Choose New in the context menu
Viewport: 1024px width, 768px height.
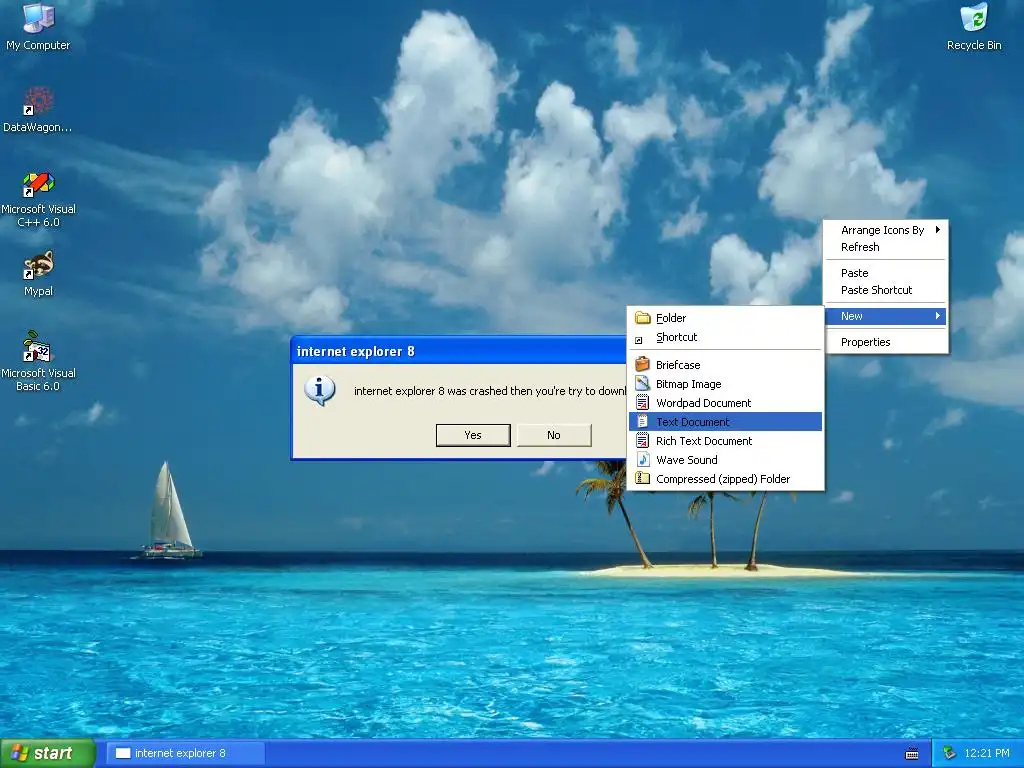tap(886, 316)
